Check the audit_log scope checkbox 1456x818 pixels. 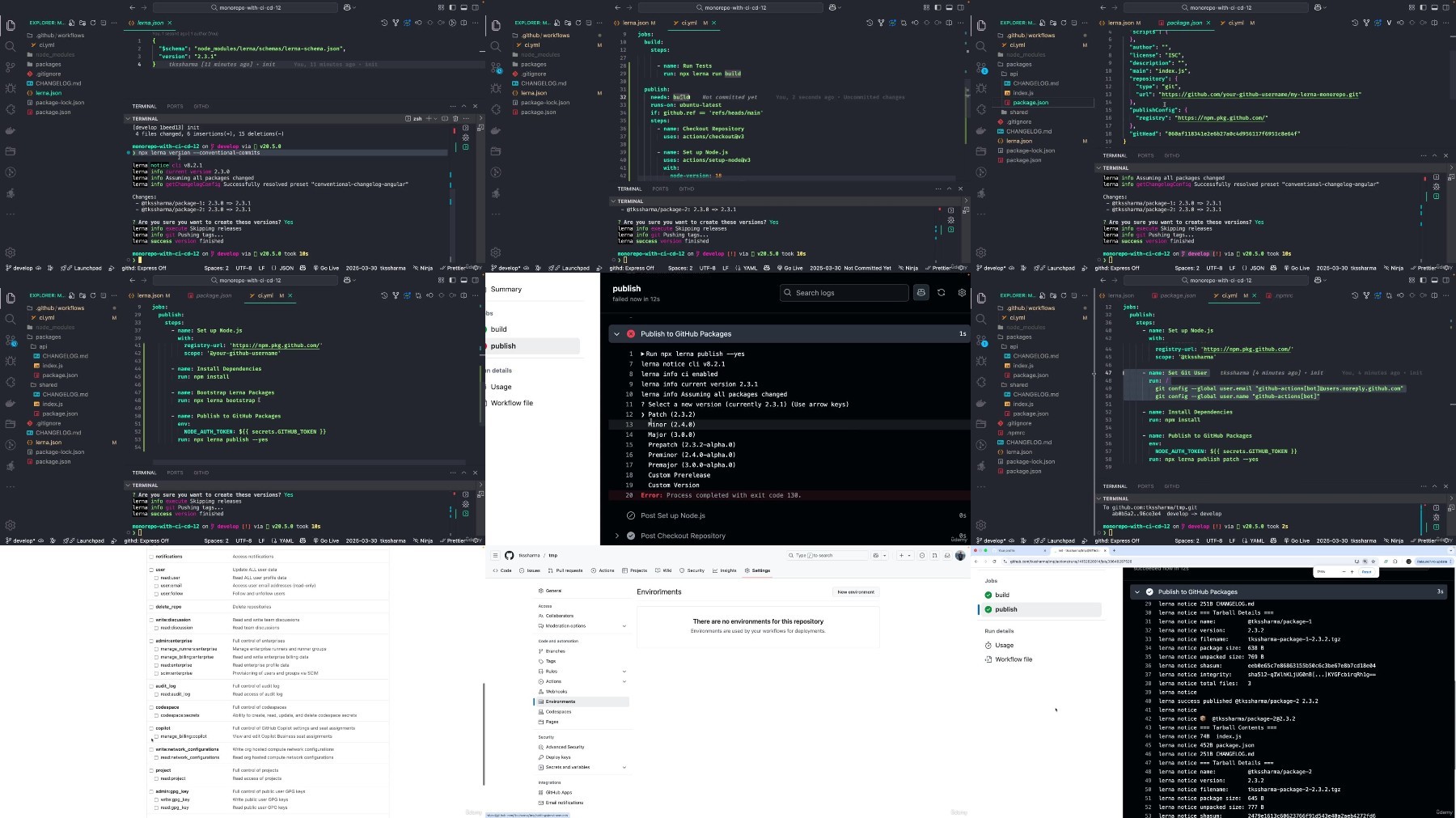point(151,686)
